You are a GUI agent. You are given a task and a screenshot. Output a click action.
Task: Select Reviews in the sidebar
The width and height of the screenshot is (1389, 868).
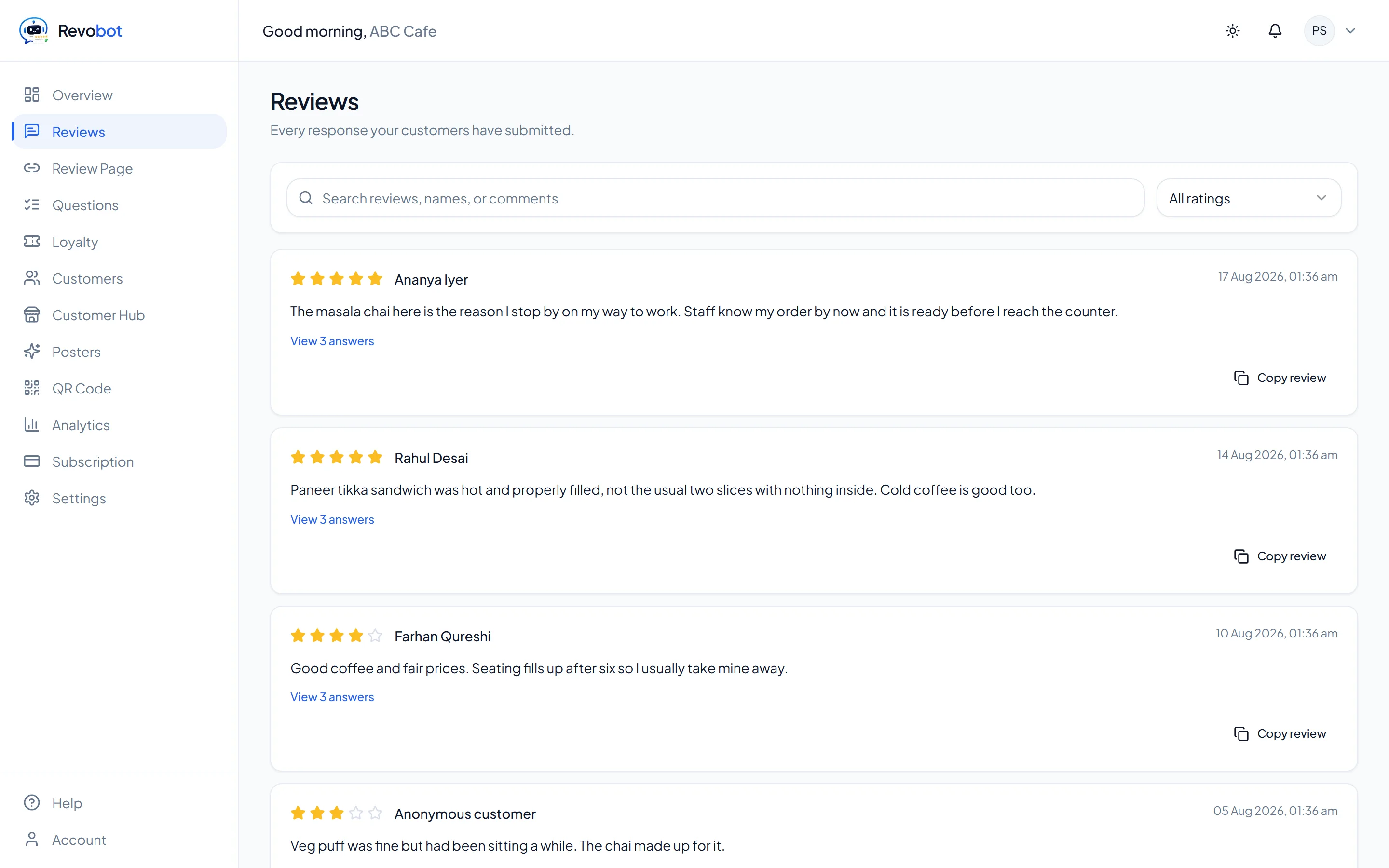coord(119,132)
